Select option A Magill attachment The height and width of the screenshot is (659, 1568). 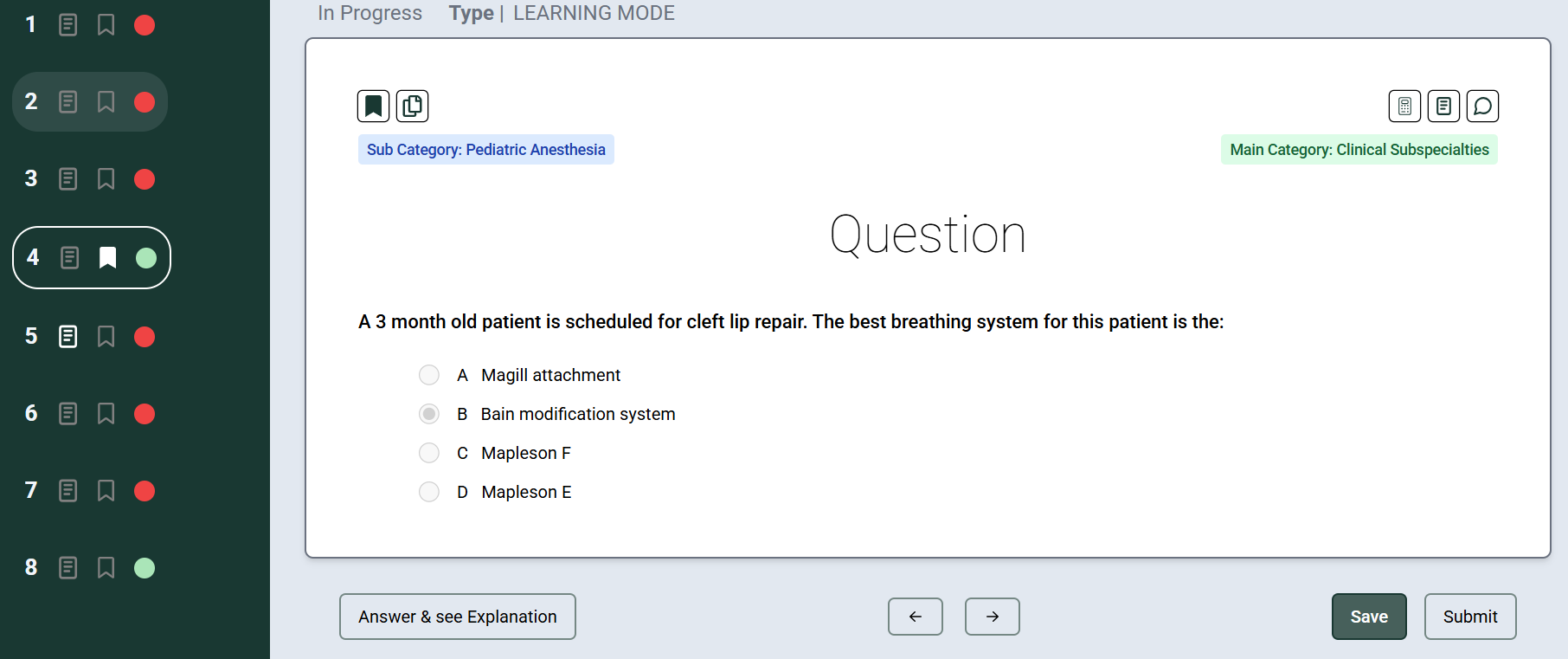(429, 375)
